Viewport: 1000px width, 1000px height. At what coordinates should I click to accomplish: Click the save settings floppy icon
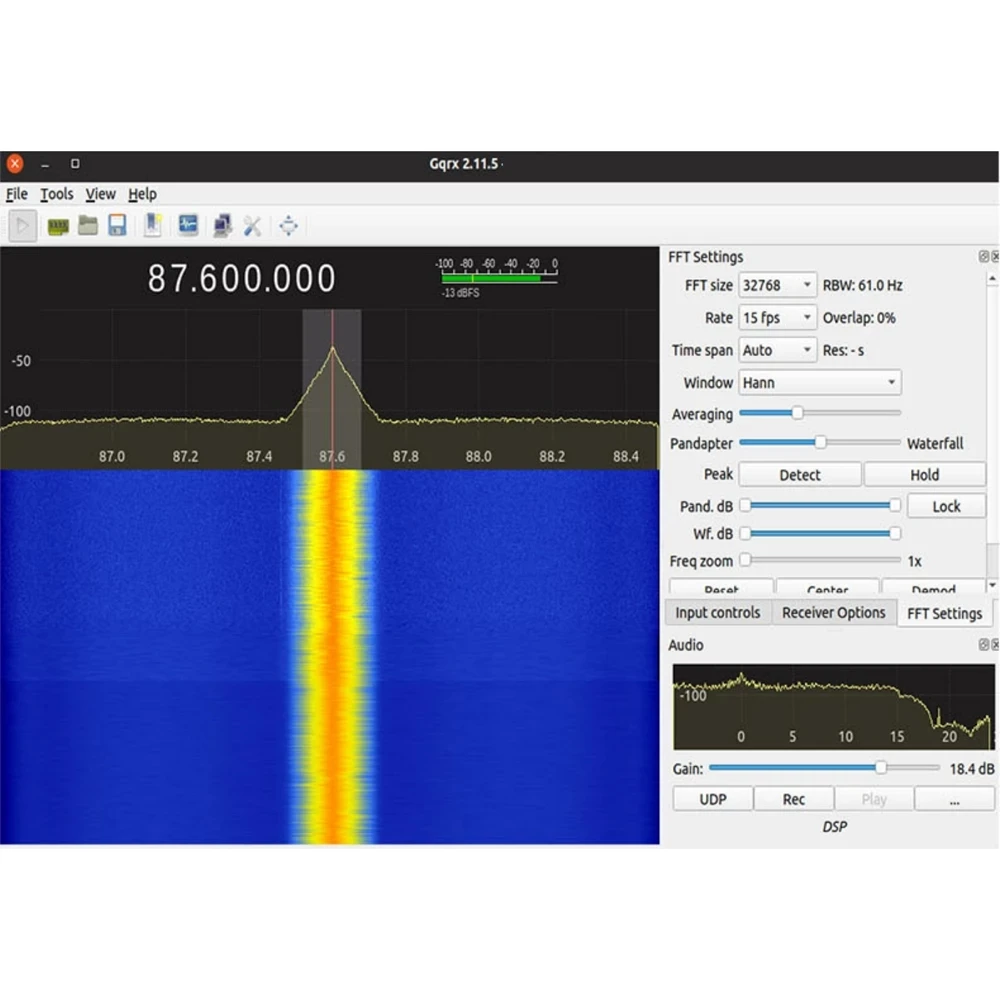tap(117, 226)
